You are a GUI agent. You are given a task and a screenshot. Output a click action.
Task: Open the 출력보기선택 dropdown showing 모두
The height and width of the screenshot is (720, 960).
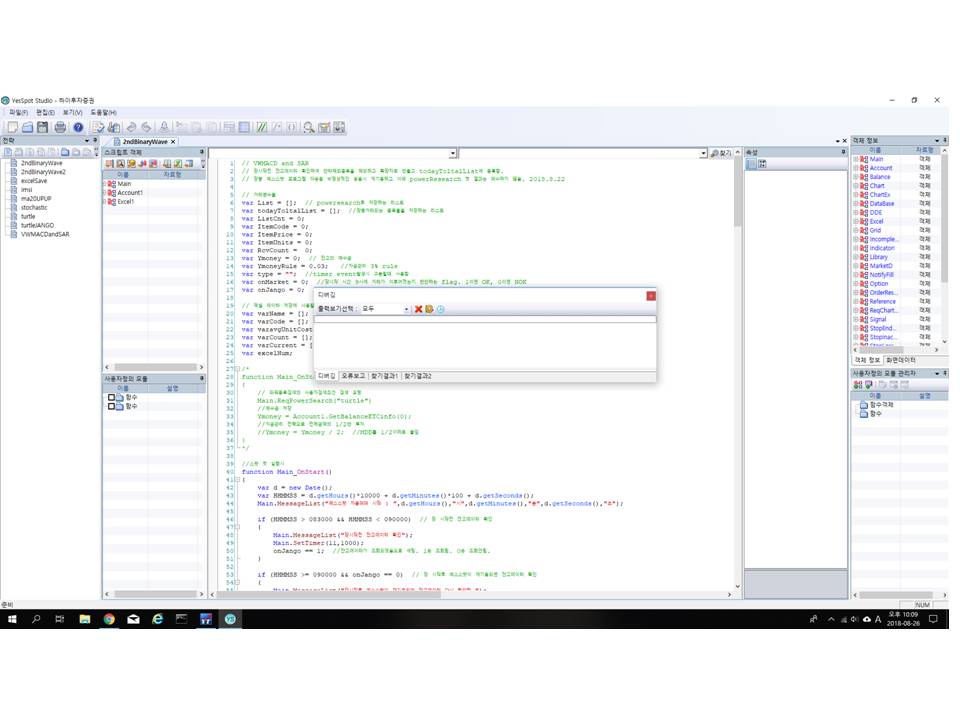pyautogui.click(x=406, y=309)
